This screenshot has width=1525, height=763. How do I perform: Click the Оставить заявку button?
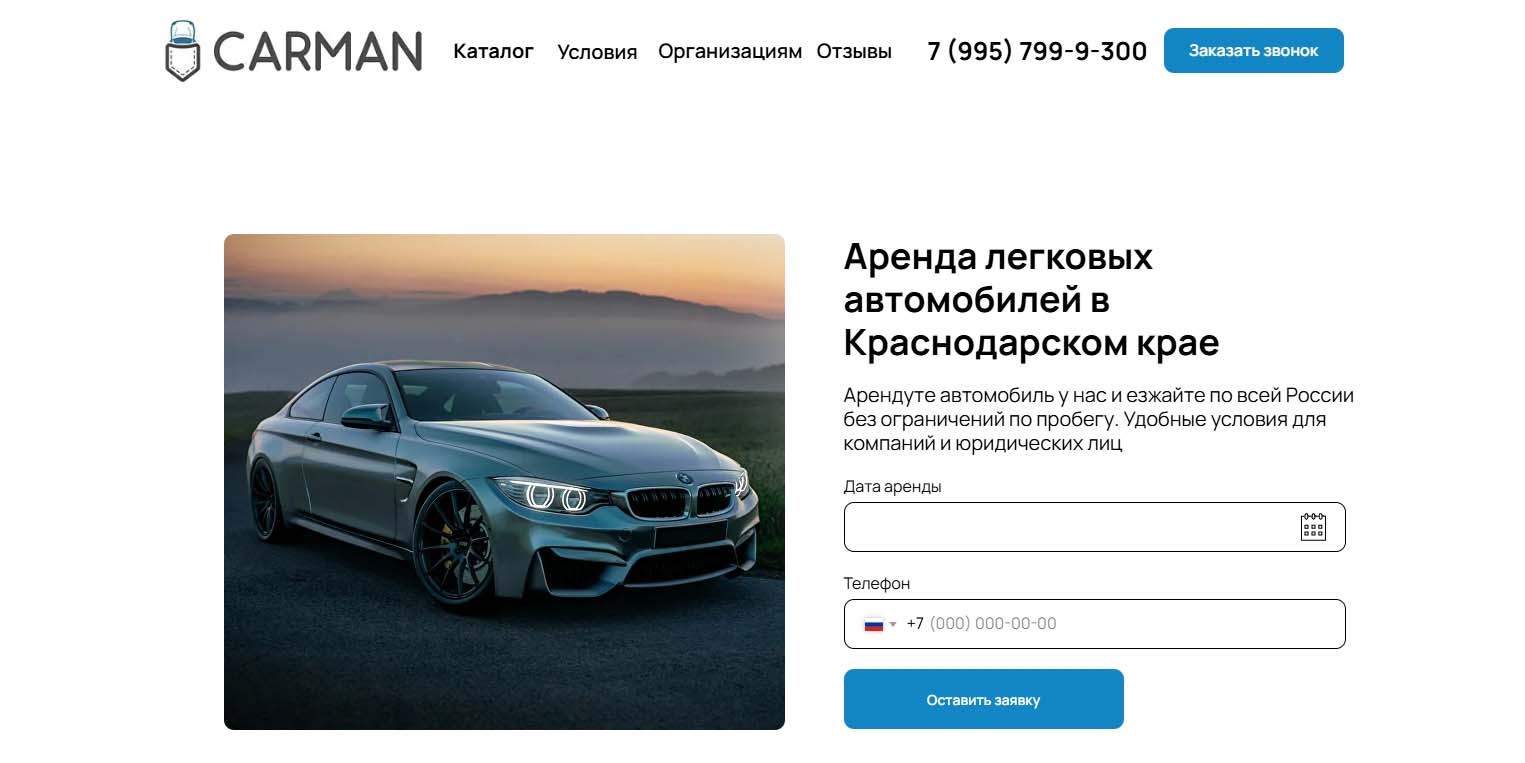(984, 699)
